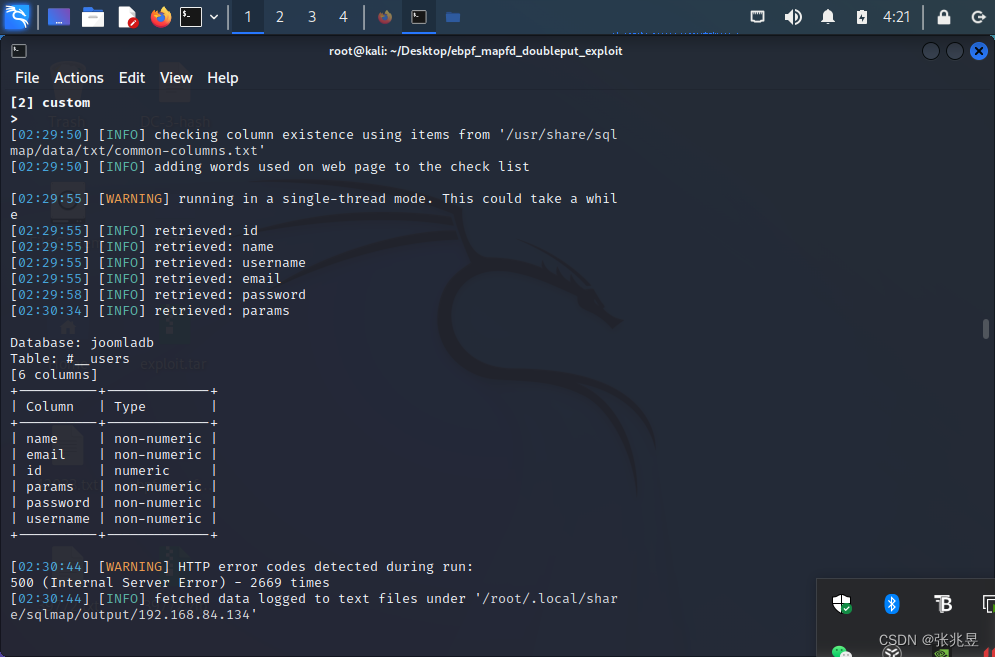Viewport: 995px width, 657px height.
Task: Toggle Bluetooth from the system tray
Action: click(892, 604)
